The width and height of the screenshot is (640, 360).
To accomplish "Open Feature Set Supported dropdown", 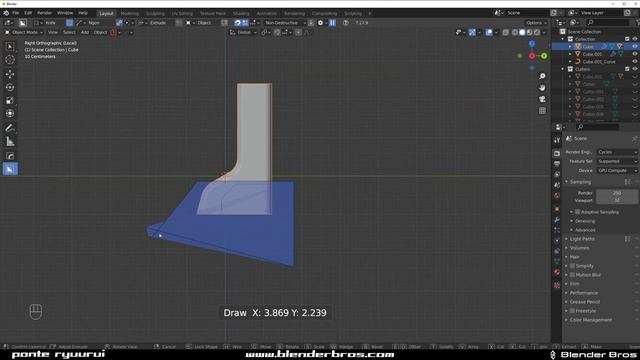I will pyautogui.click(x=617, y=161).
